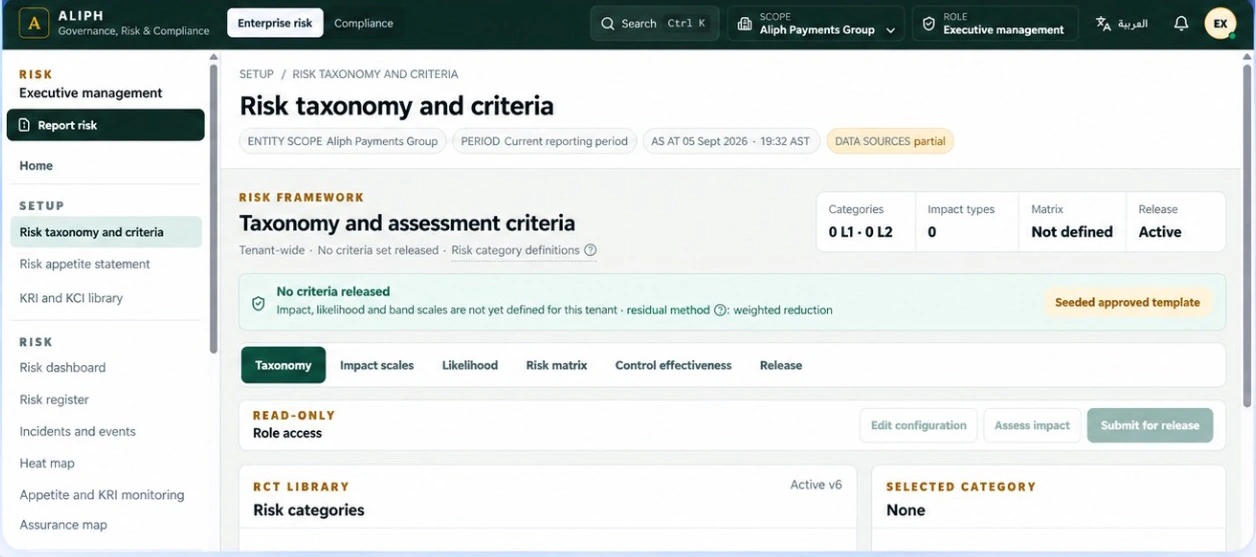The width and height of the screenshot is (1256, 557).
Task: Click the Risk taxonomy and criteria breadcrumb
Action: coord(375,74)
